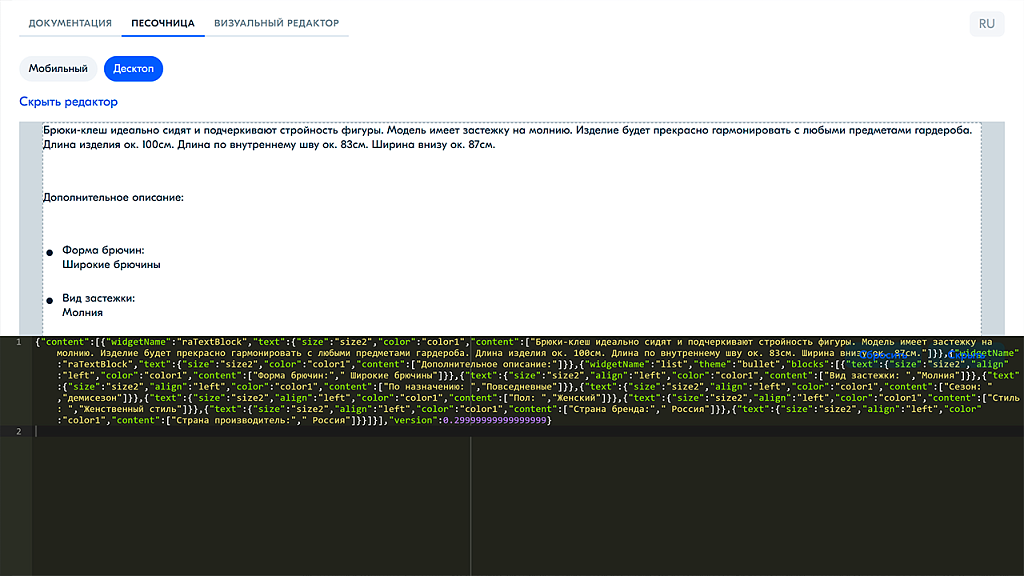This screenshot has height=576, width=1024.
Task: Click the Вид застежки list label
Action: pyautogui.click(x=98, y=298)
